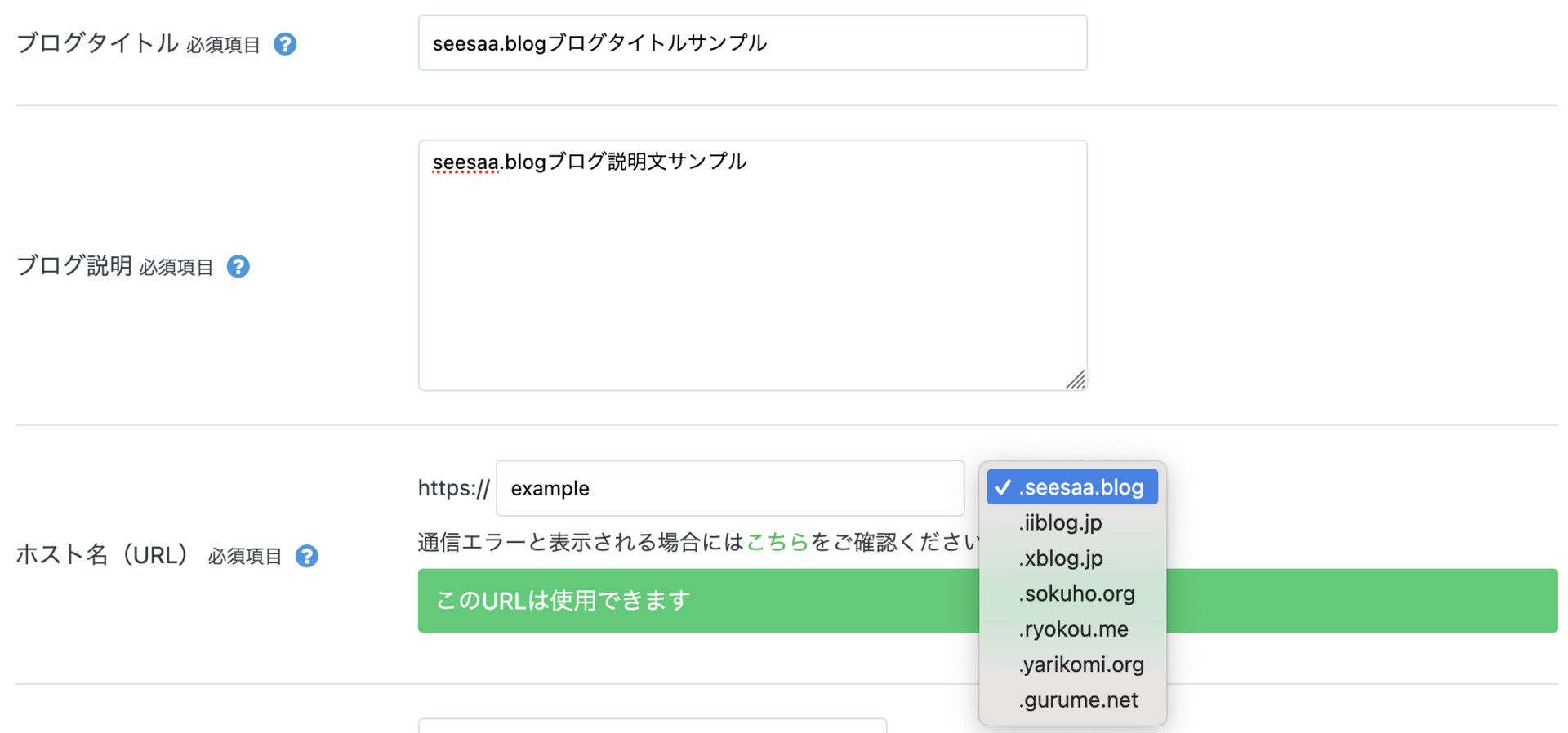The height and width of the screenshot is (733, 1568).
Task: Select the .iiblog.jp domain option
Action: [x=1060, y=522]
